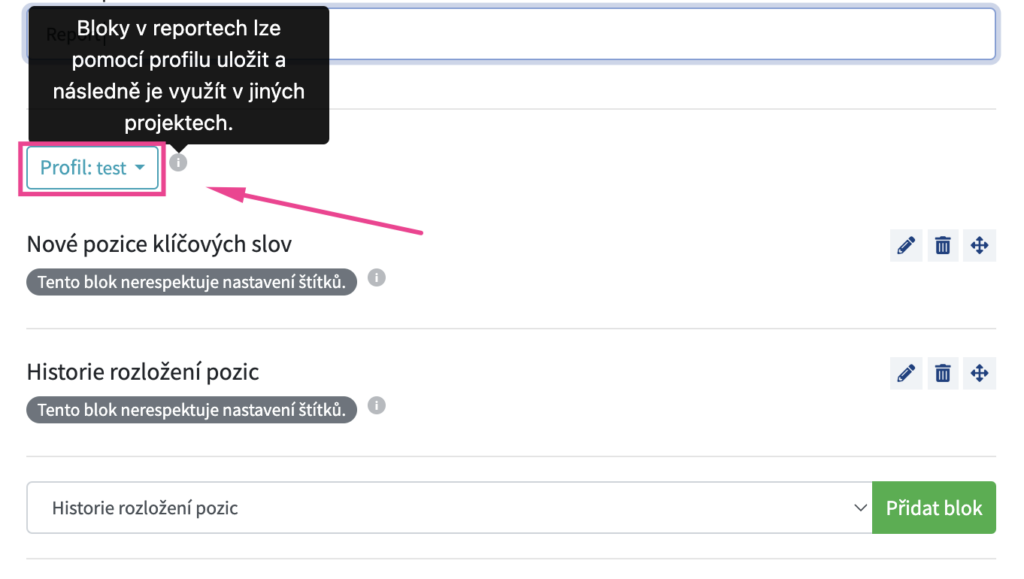Click badge under Nové pozice klíčových slov
The width and height of the screenshot is (1024, 579).
pyautogui.click(x=191, y=282)
